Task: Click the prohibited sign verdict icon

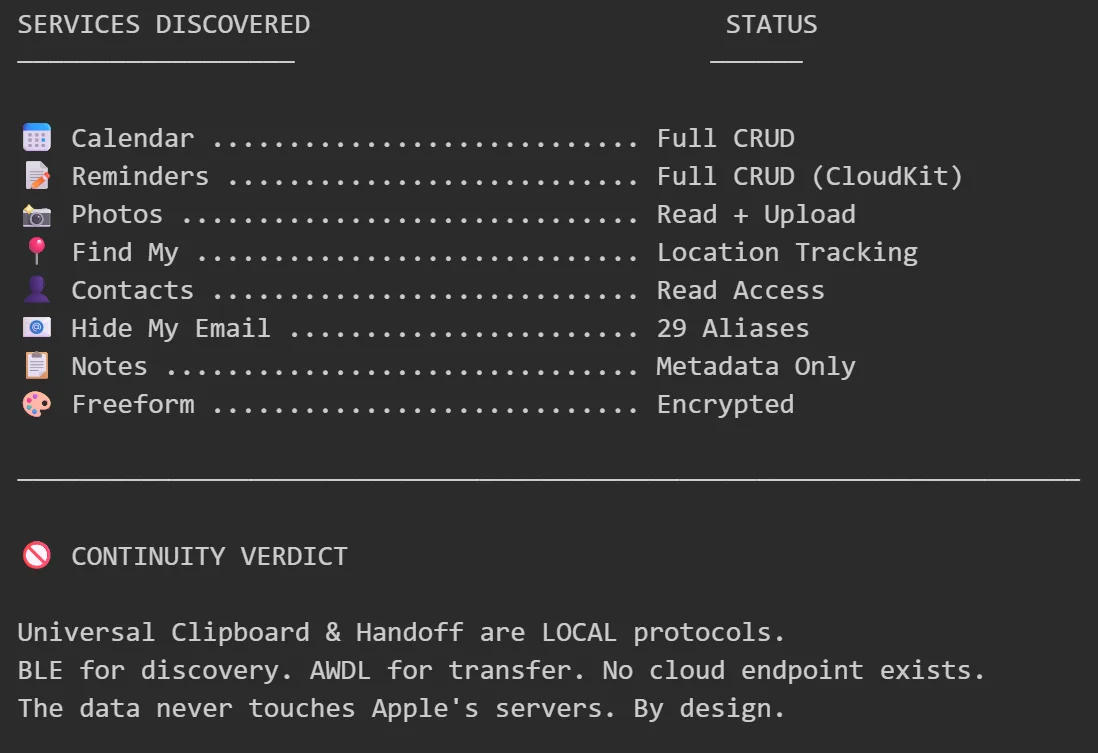Action: point(37,556)
